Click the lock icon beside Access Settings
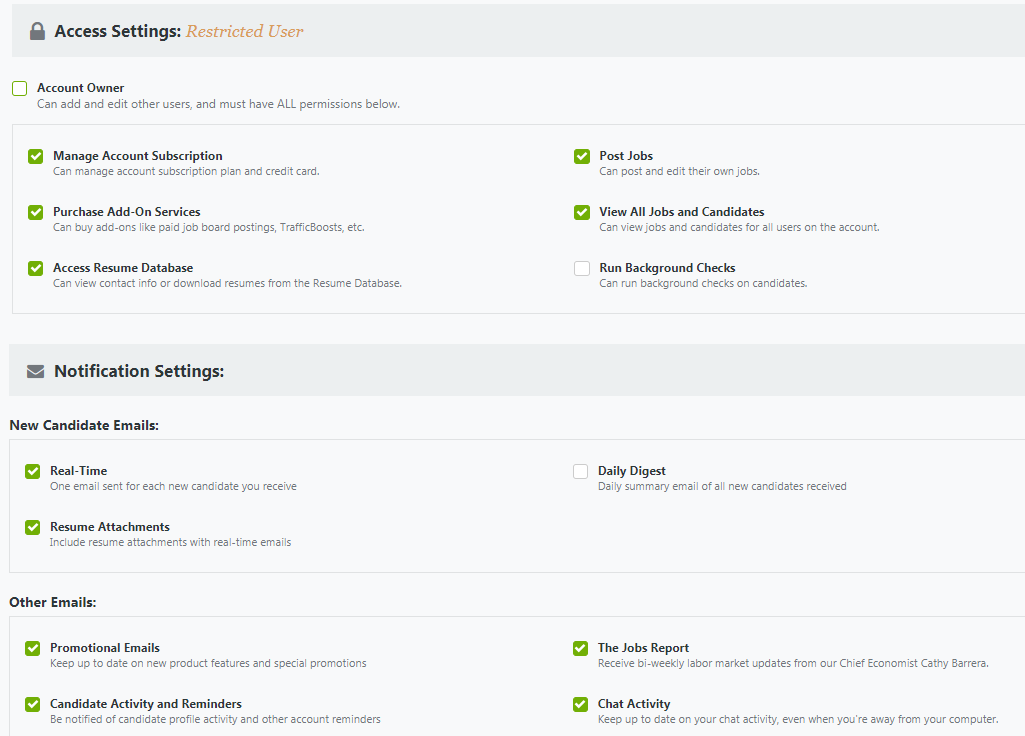The width and height of the screenshot is (1025, 736). pos(36,30)
